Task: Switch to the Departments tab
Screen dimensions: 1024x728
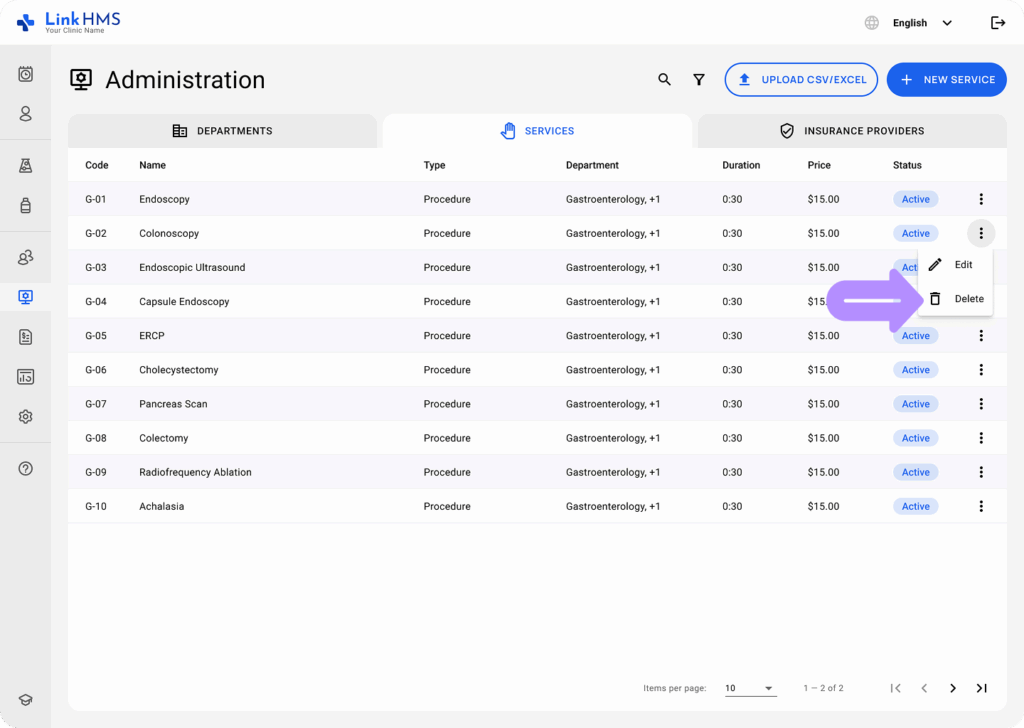Action: pyautogui.click(x=222, y=131)
